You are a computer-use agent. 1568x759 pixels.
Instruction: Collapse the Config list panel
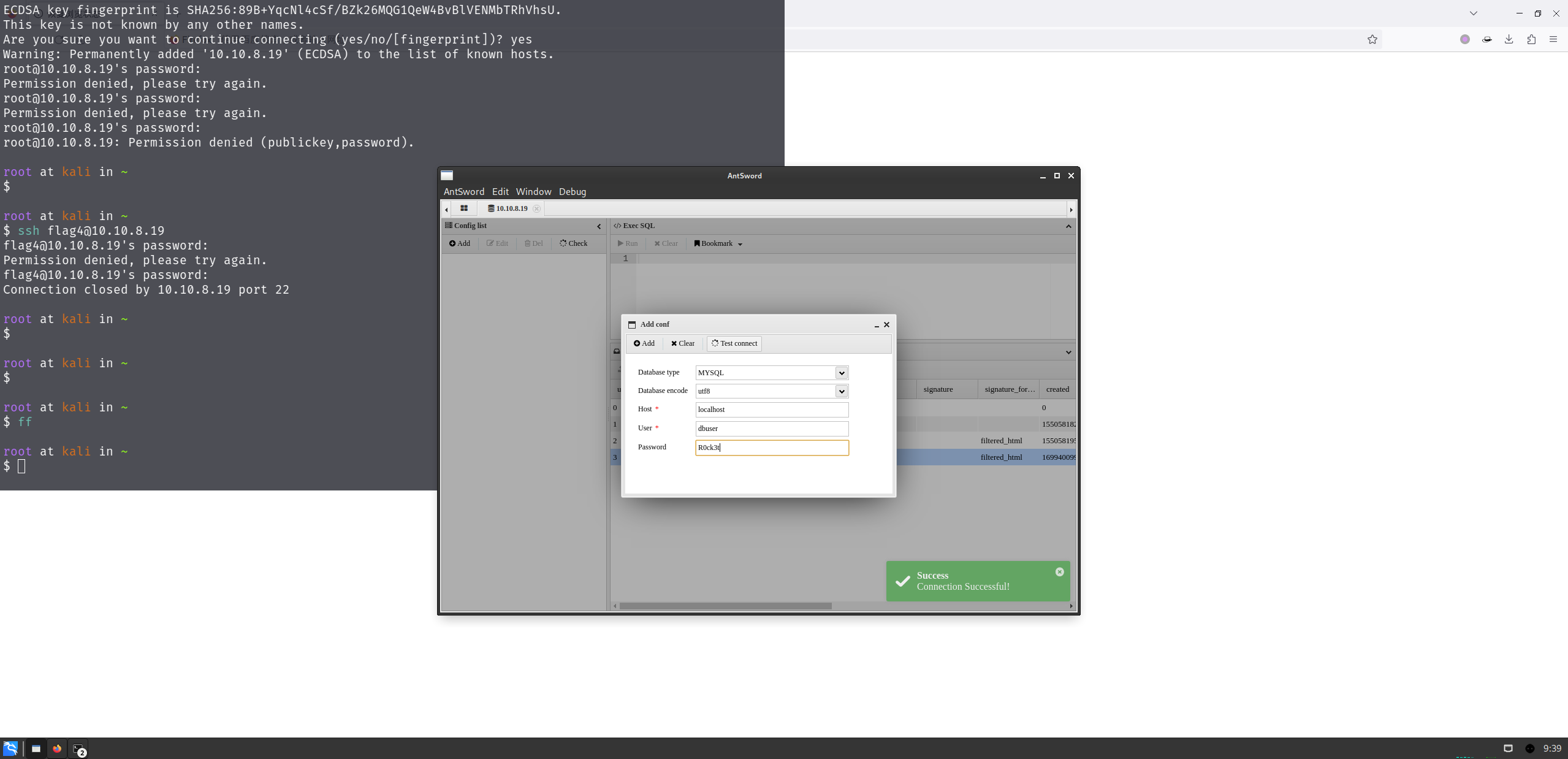(599, 226)
